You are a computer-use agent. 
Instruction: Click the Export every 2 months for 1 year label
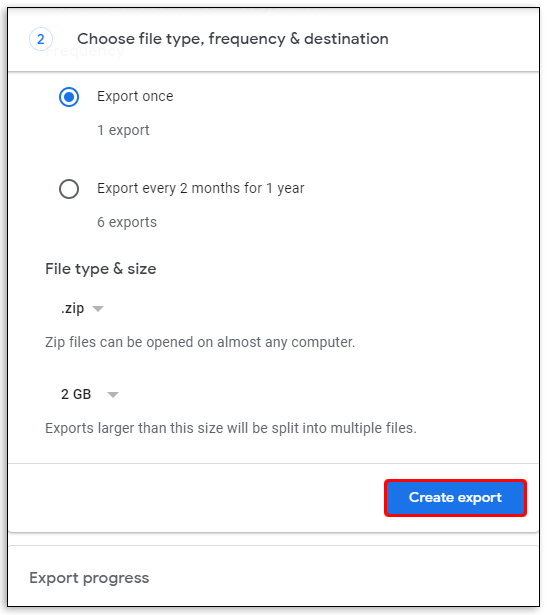200,188
